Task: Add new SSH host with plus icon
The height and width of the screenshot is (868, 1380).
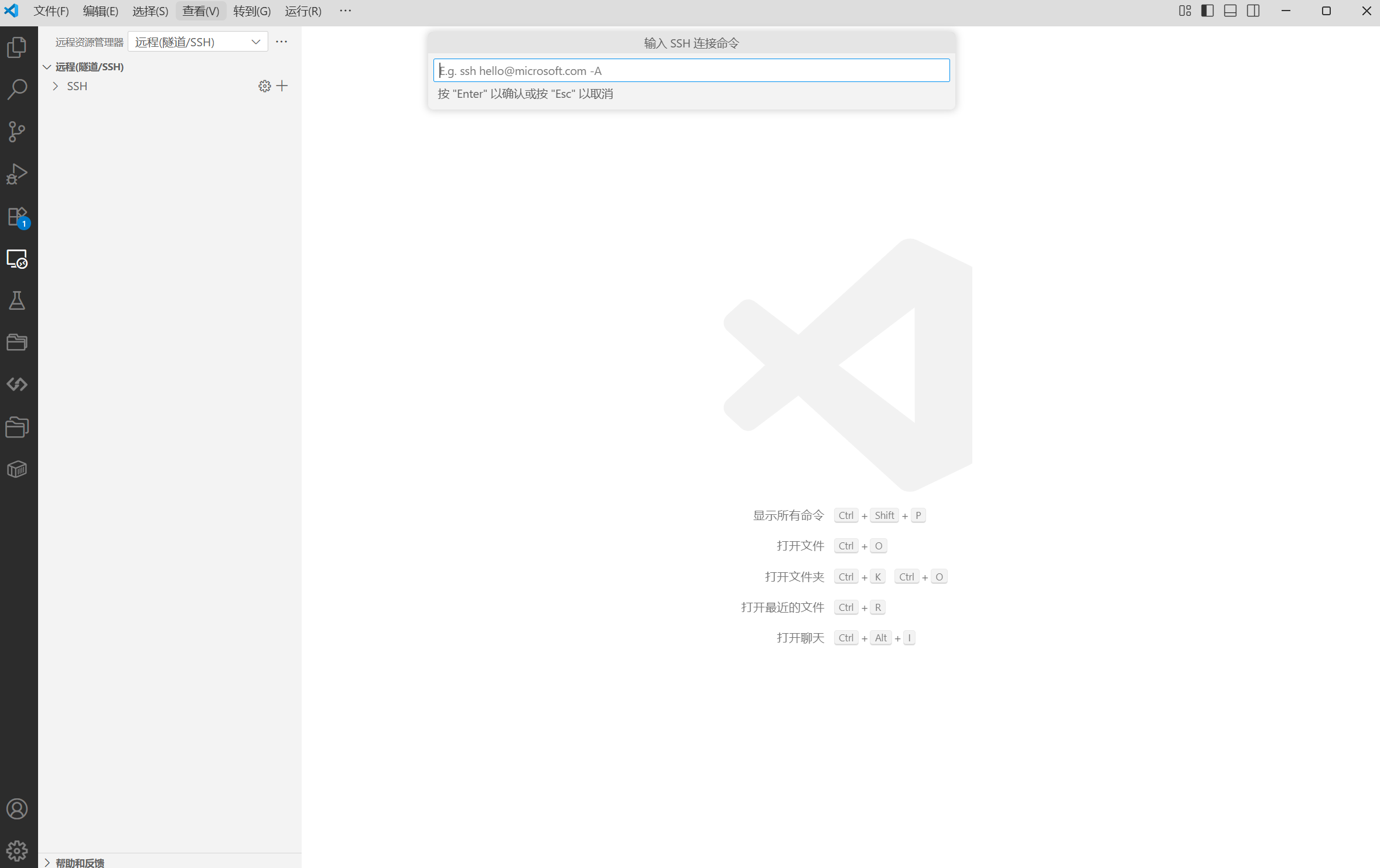Action: coord(282,86)
